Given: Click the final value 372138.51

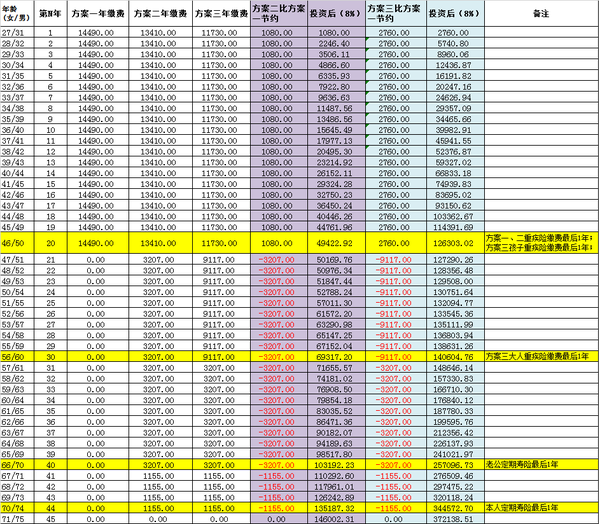Looking at the screenshot, I should (455, 519).
